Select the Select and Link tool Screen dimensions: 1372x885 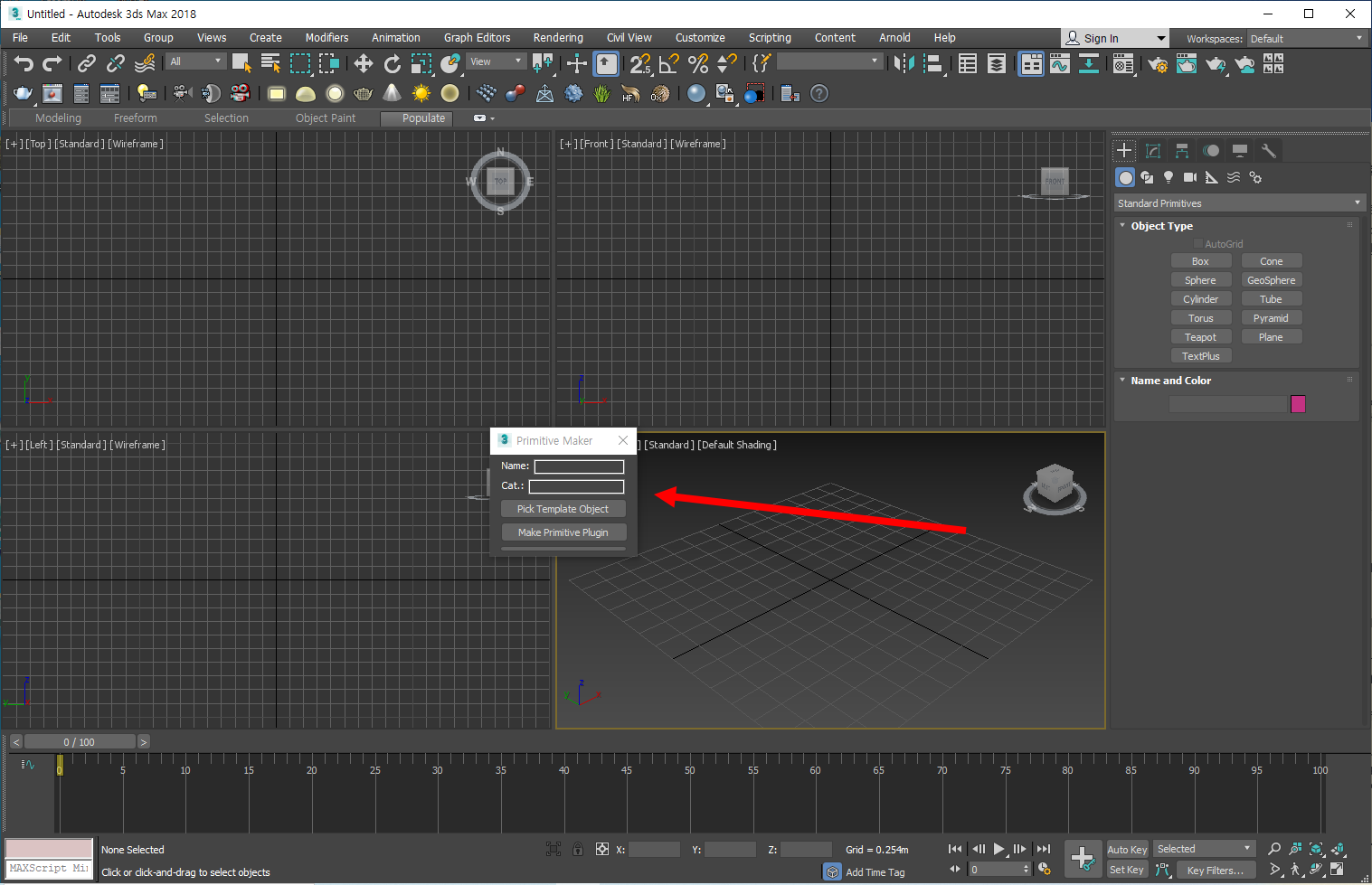tap(87, 63)
